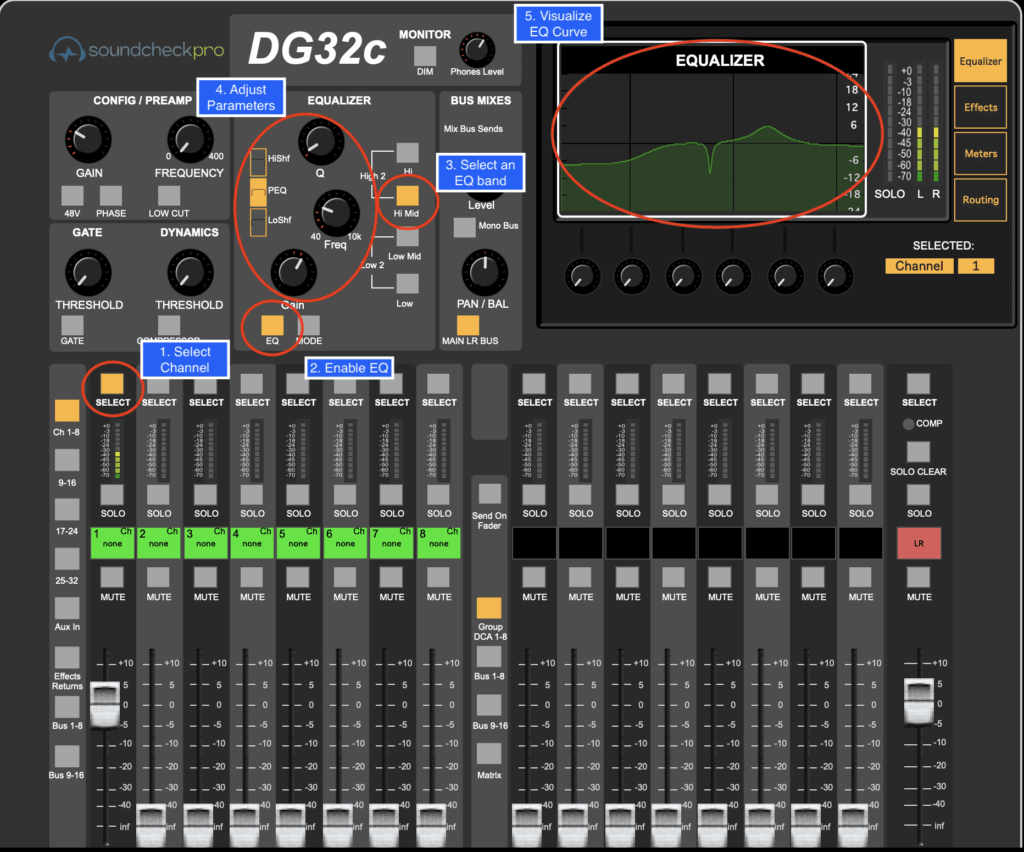
Task: Select the Group DCA 1-8 layer
Action: pyautogui.click(x=488, y=608)
